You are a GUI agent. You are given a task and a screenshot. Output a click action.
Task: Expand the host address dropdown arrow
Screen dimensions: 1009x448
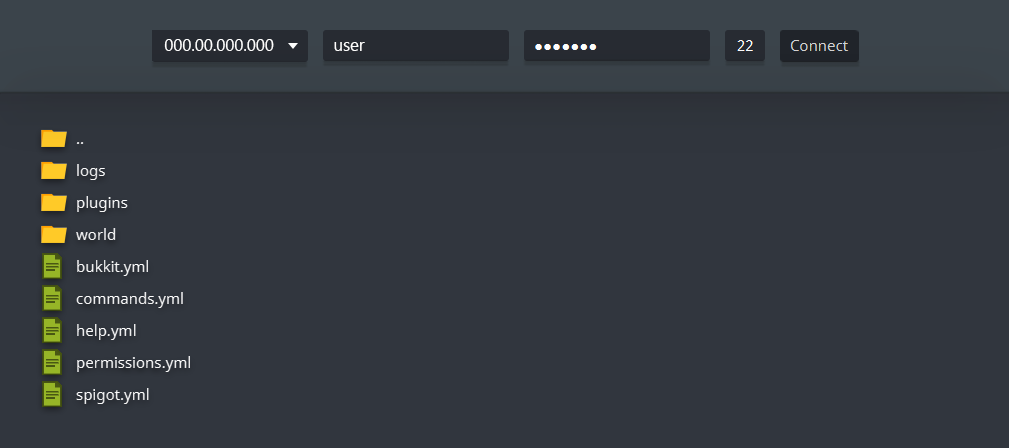293,46
